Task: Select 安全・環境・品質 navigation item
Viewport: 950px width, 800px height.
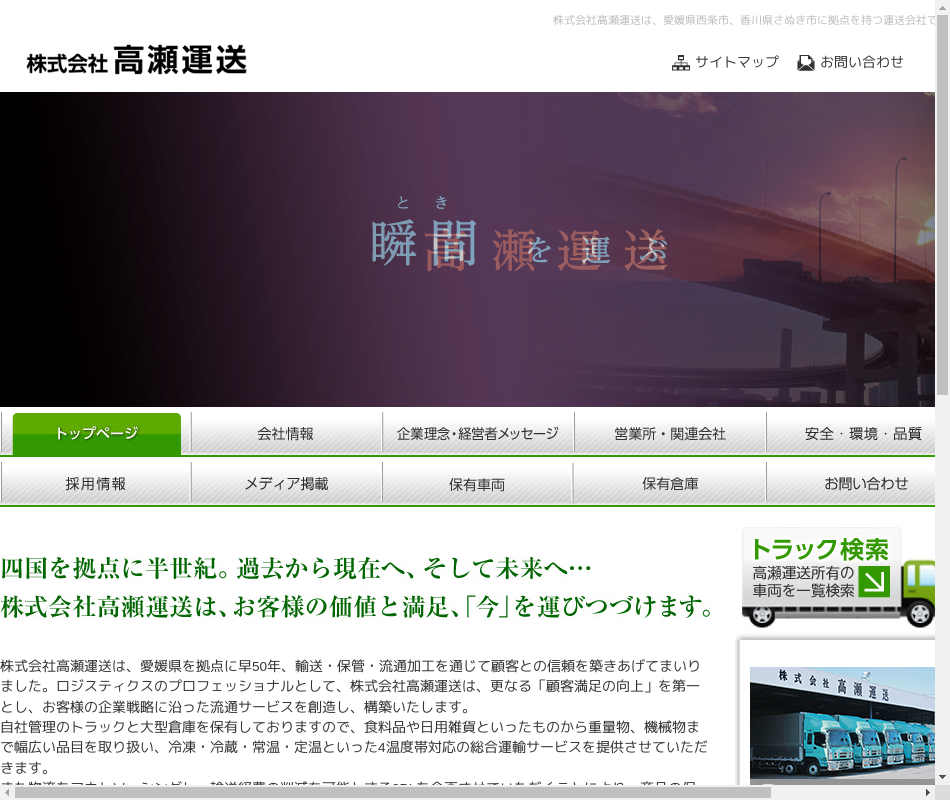Action: click(855, 433)
